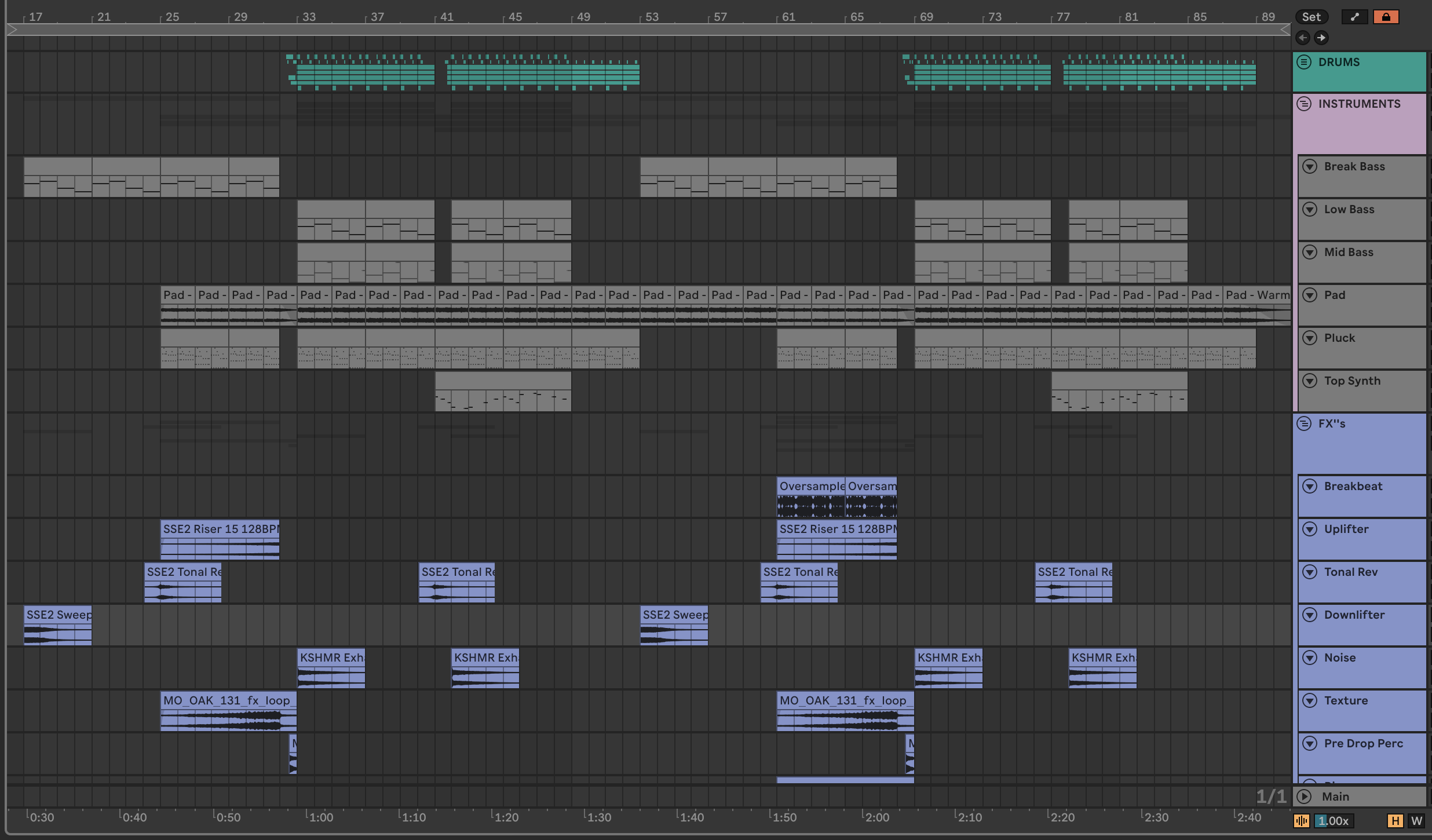The height and width of the screenshot is (840, 1432).
Task: Fold the FX"s group track
Action: coord(1304,423)
